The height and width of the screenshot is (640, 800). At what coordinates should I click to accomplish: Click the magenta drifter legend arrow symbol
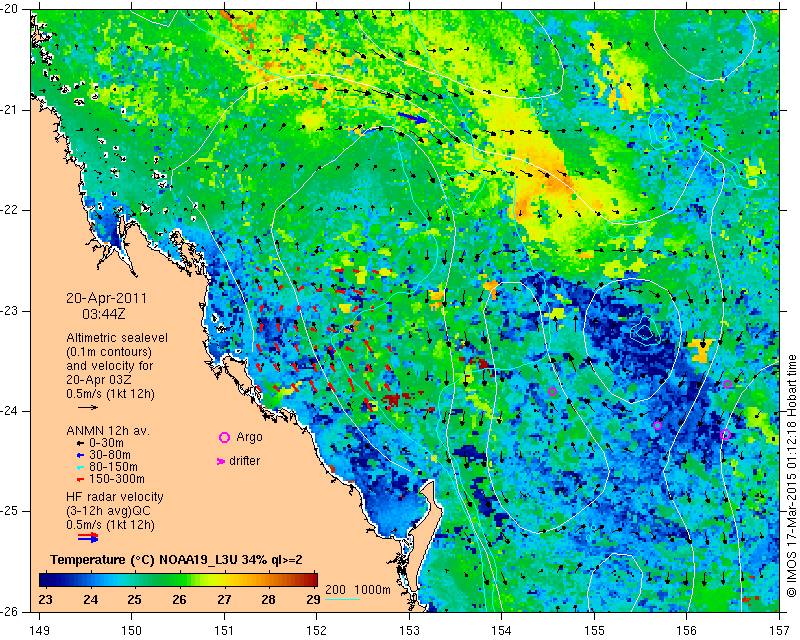click(x=221, y=461)
